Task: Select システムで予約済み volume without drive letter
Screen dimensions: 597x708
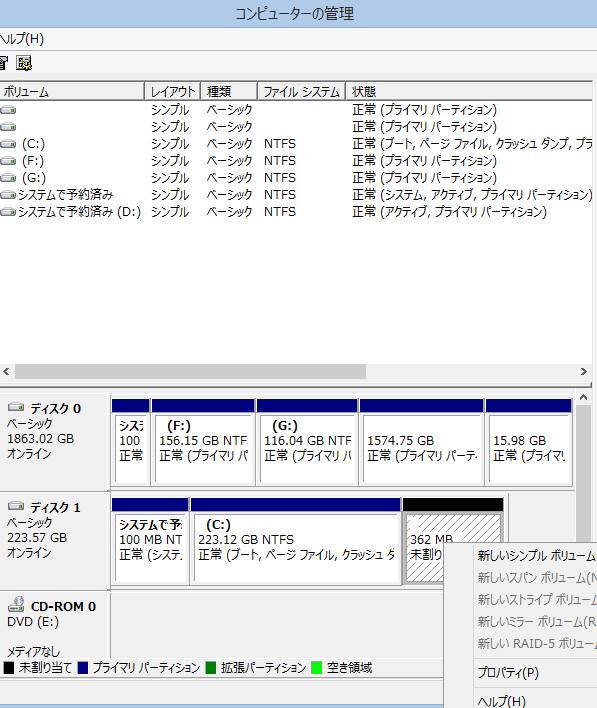Action: [65, 195]
